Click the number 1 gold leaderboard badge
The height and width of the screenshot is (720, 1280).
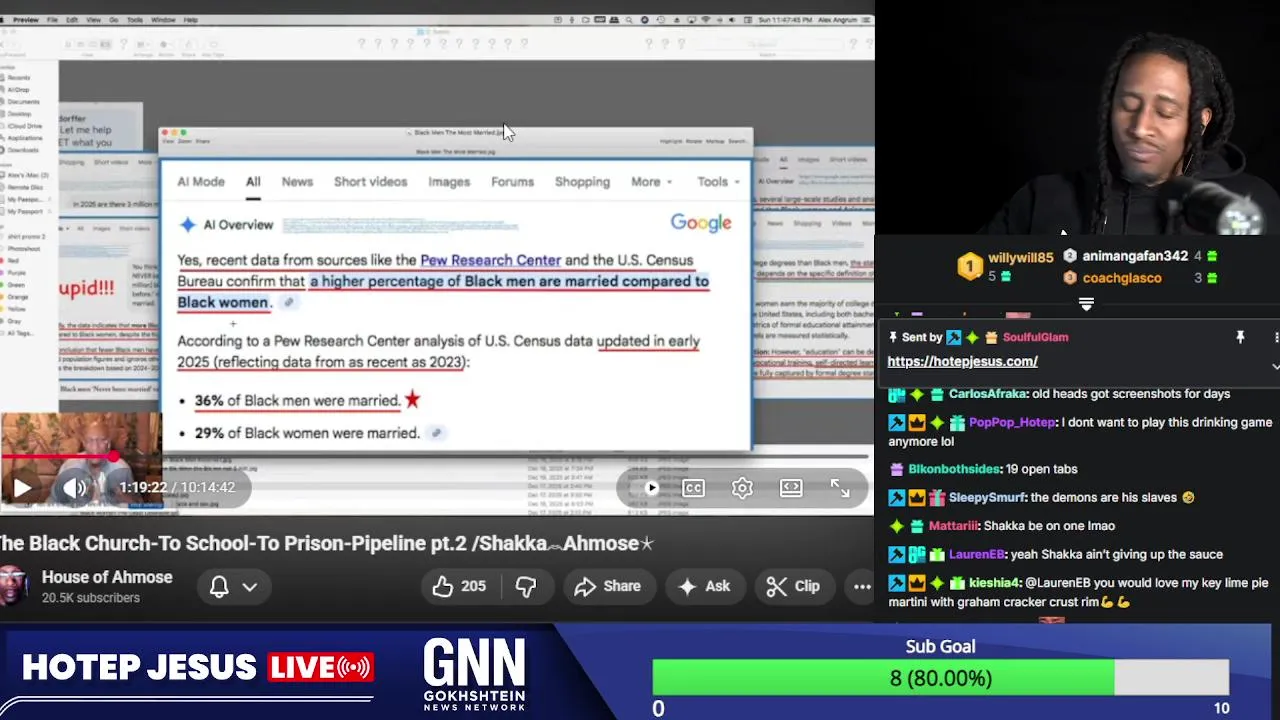point(969,266)
